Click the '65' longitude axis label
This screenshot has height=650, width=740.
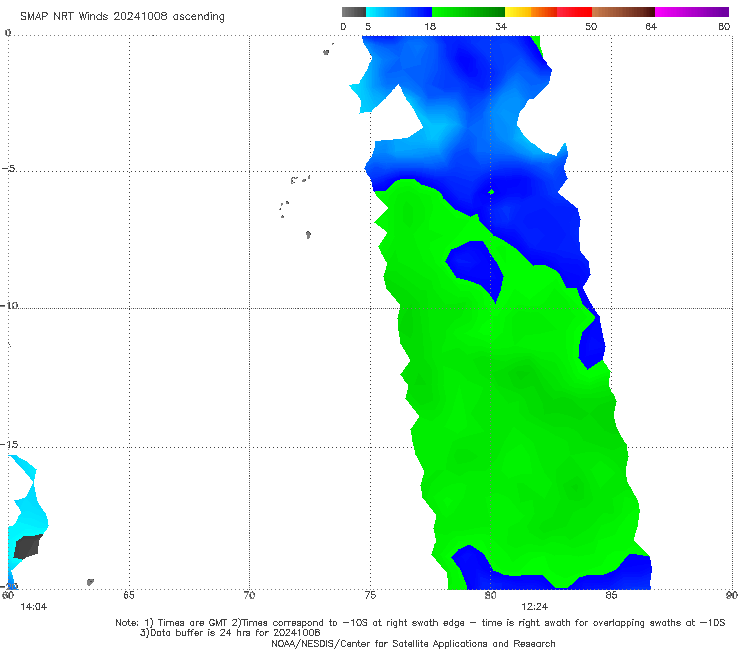(x=129, y=595)
